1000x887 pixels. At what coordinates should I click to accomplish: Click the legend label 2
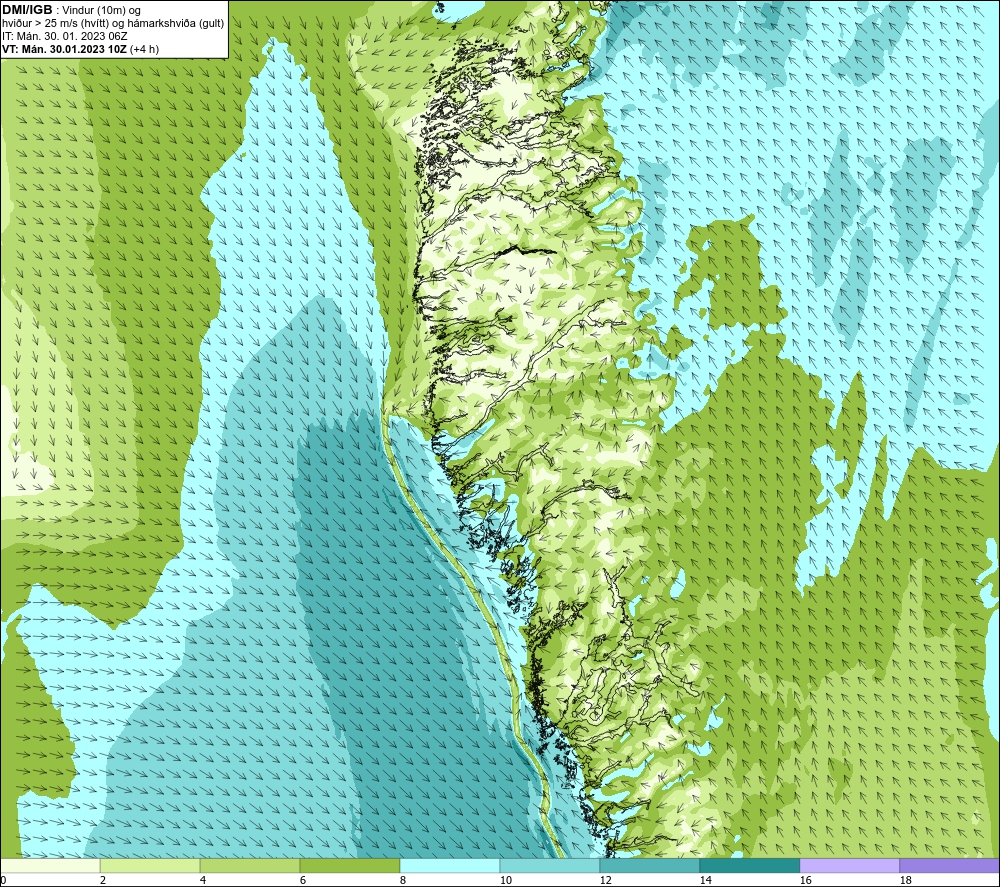[103, 880]
